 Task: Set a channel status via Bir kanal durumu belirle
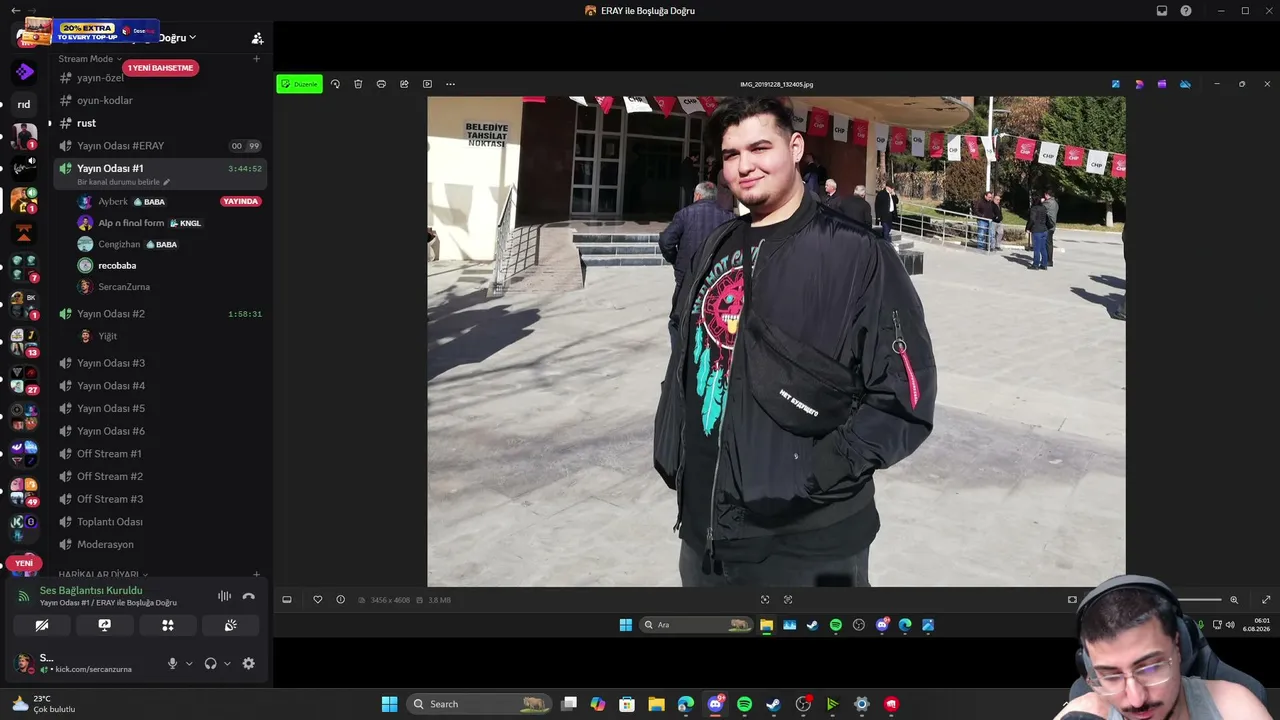(124, 182)
